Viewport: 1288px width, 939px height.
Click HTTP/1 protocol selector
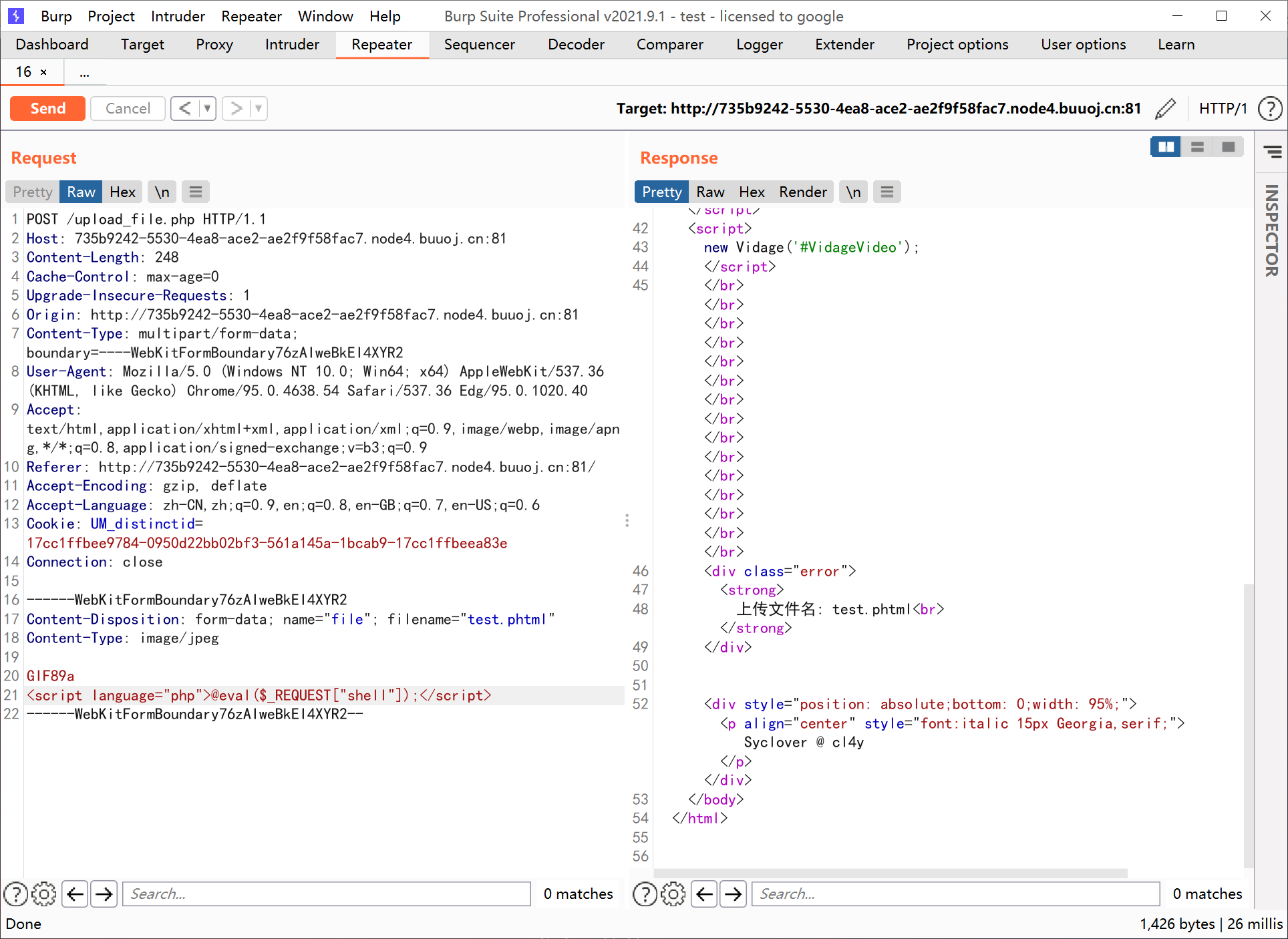[1223, 108]
